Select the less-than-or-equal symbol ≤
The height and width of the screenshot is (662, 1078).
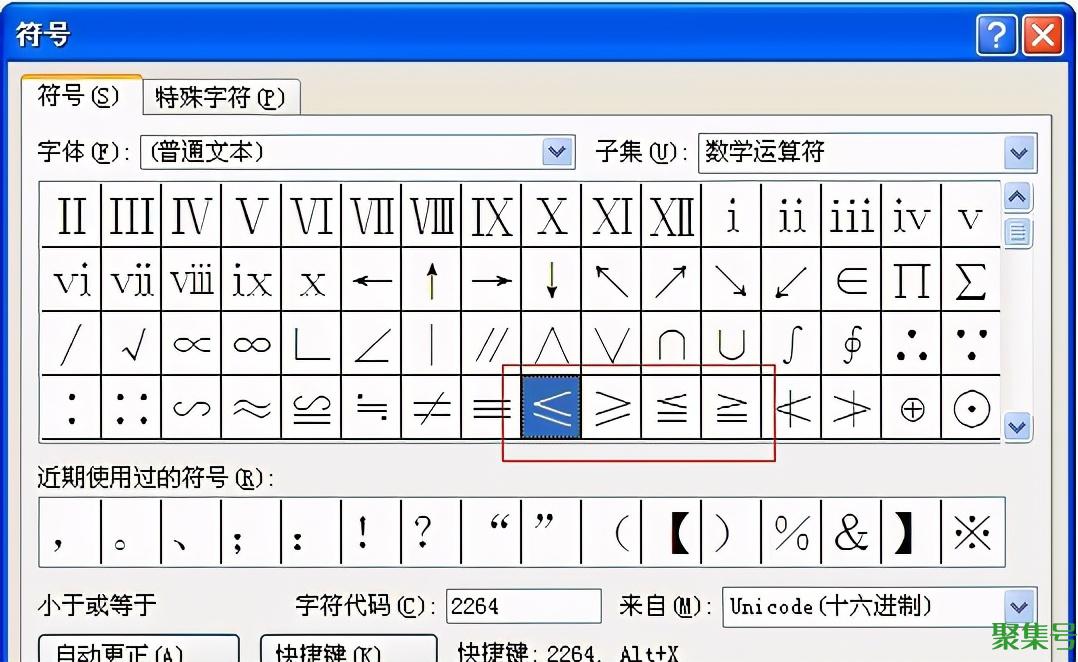551,408
